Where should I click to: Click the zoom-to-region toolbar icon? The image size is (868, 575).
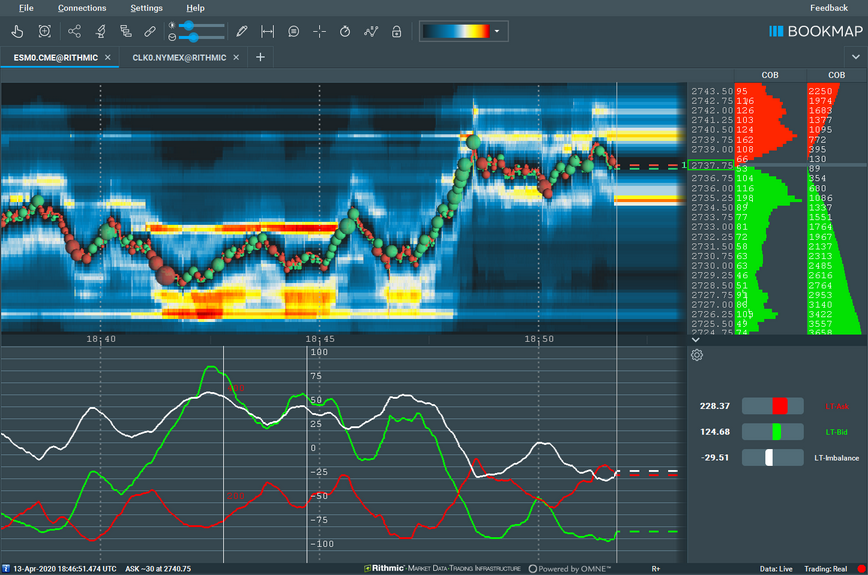click(x=43, y=32)
